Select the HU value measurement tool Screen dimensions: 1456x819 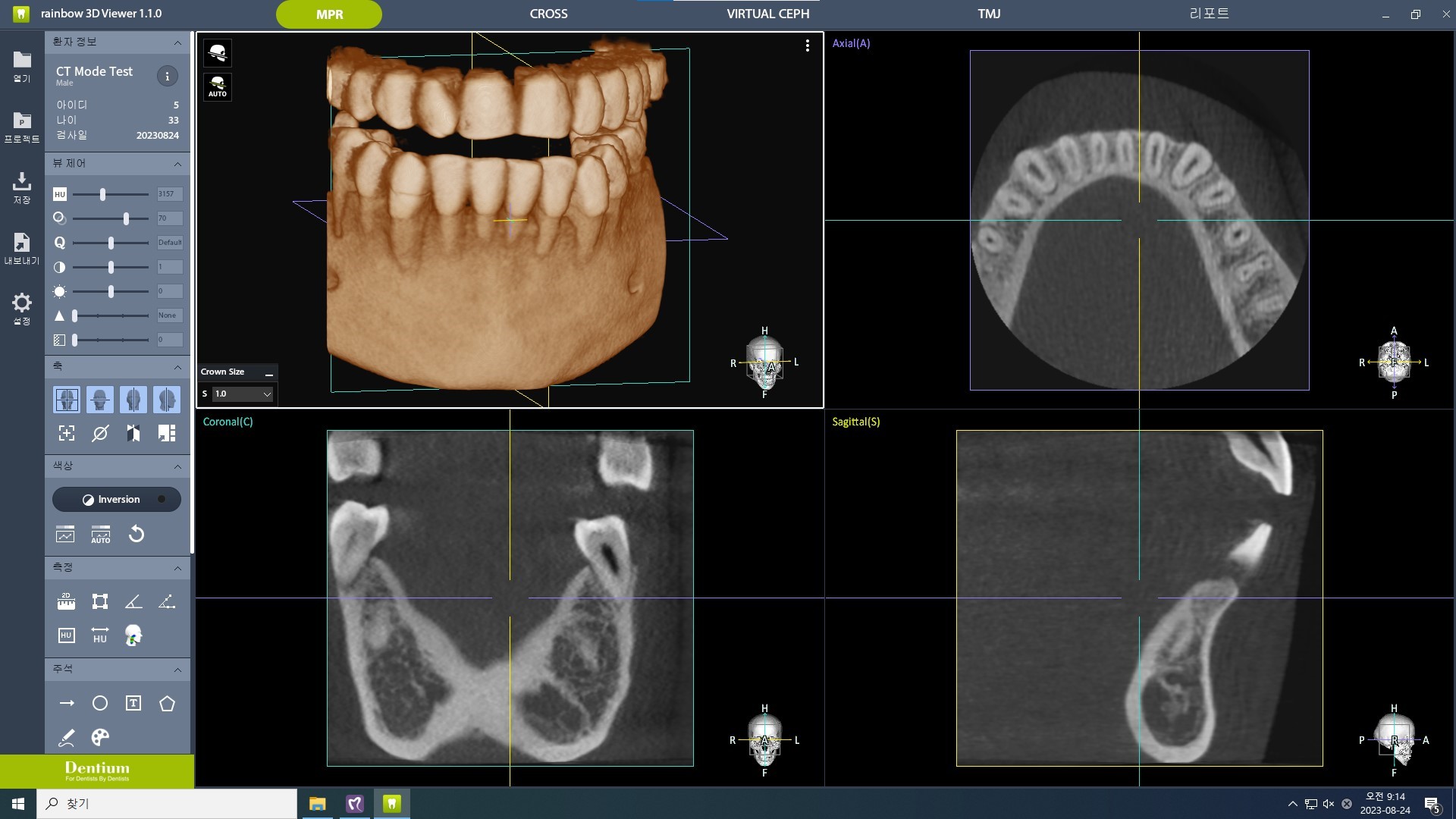(66, 635)
